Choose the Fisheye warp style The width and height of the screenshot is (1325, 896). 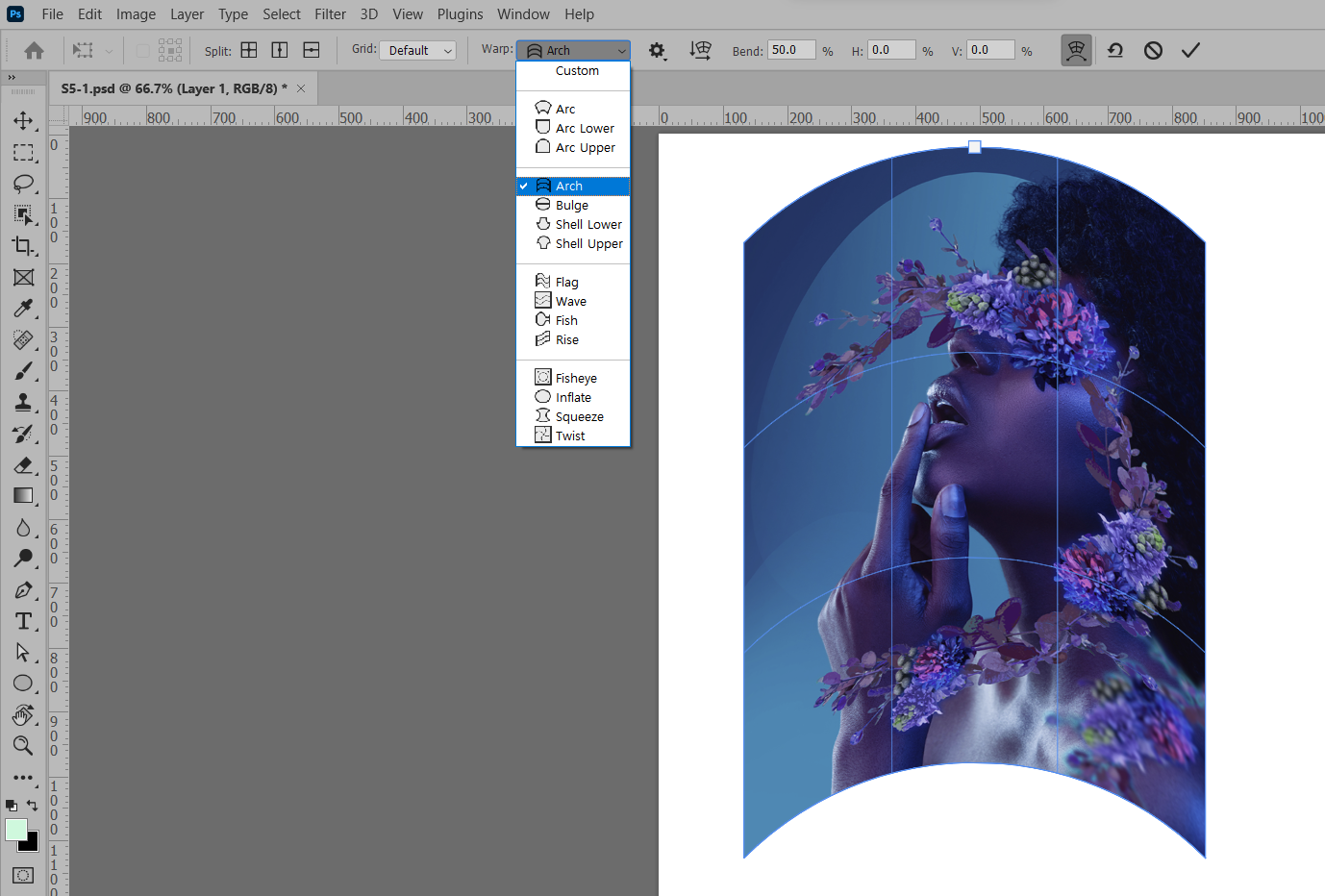[x=573, y=378]
